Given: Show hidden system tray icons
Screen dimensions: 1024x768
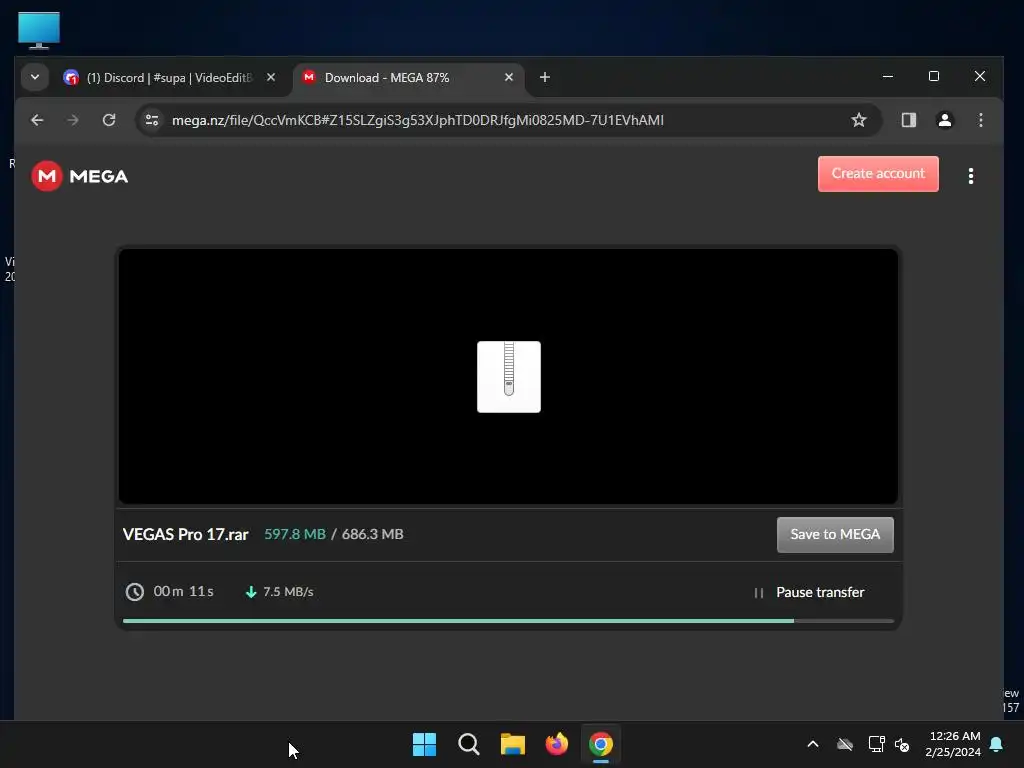Looking at the screenshot, I should pos(812,744).
